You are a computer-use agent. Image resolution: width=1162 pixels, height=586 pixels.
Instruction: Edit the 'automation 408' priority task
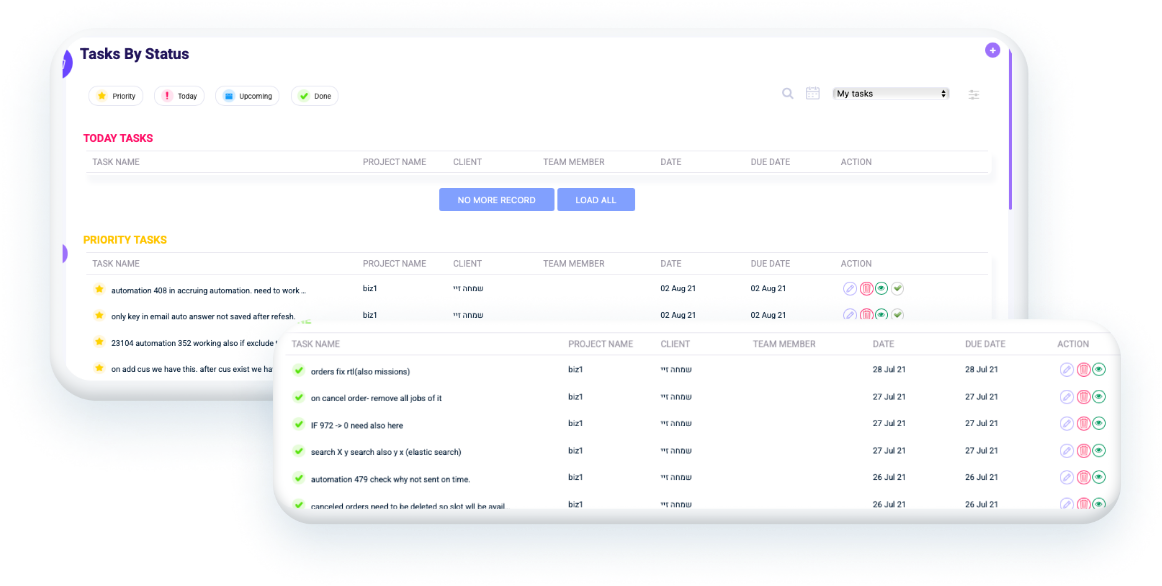(x=850, y=289)
